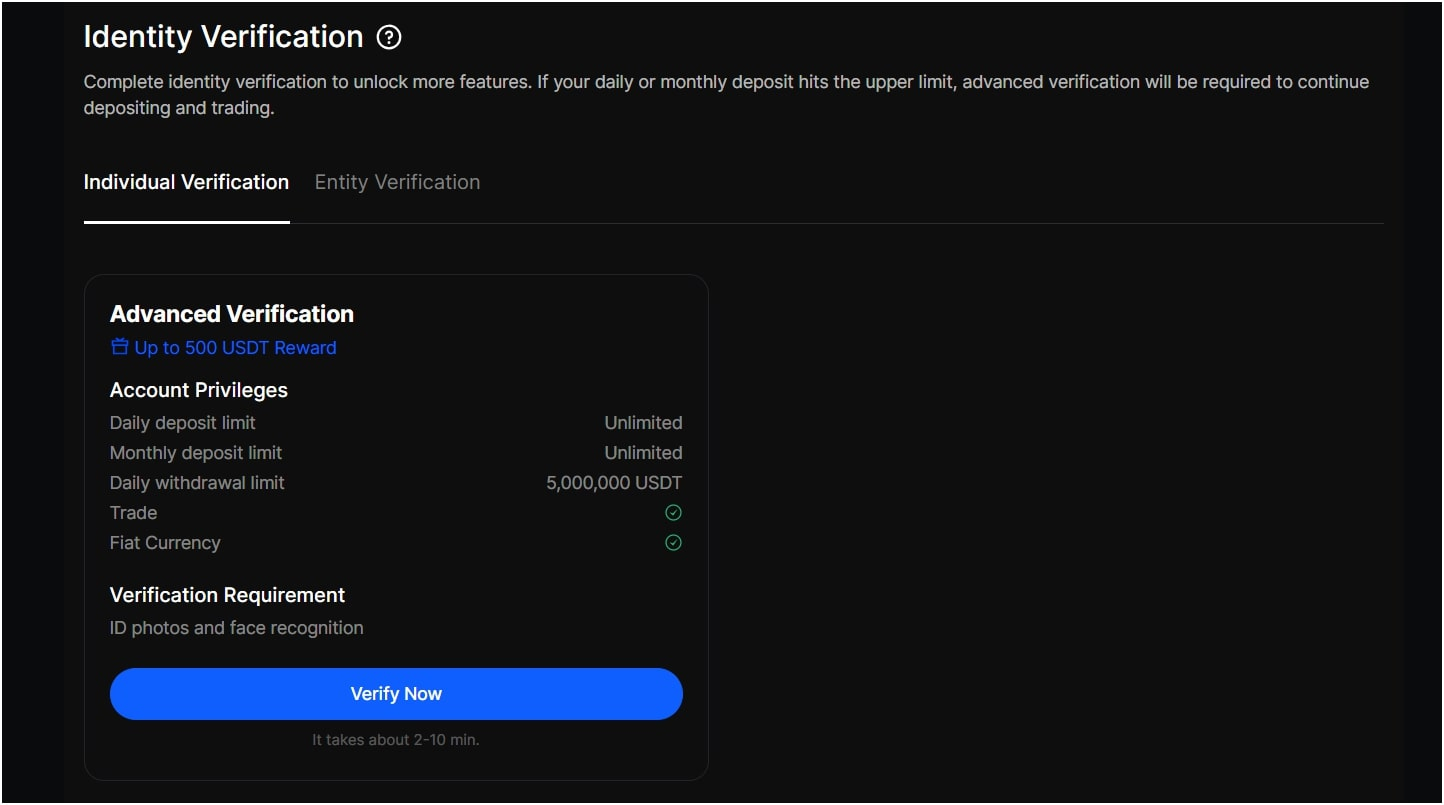Click the Unlimited value for daily deposit
This screenshot has width=1444, height=805.
(x=643, y=423)
